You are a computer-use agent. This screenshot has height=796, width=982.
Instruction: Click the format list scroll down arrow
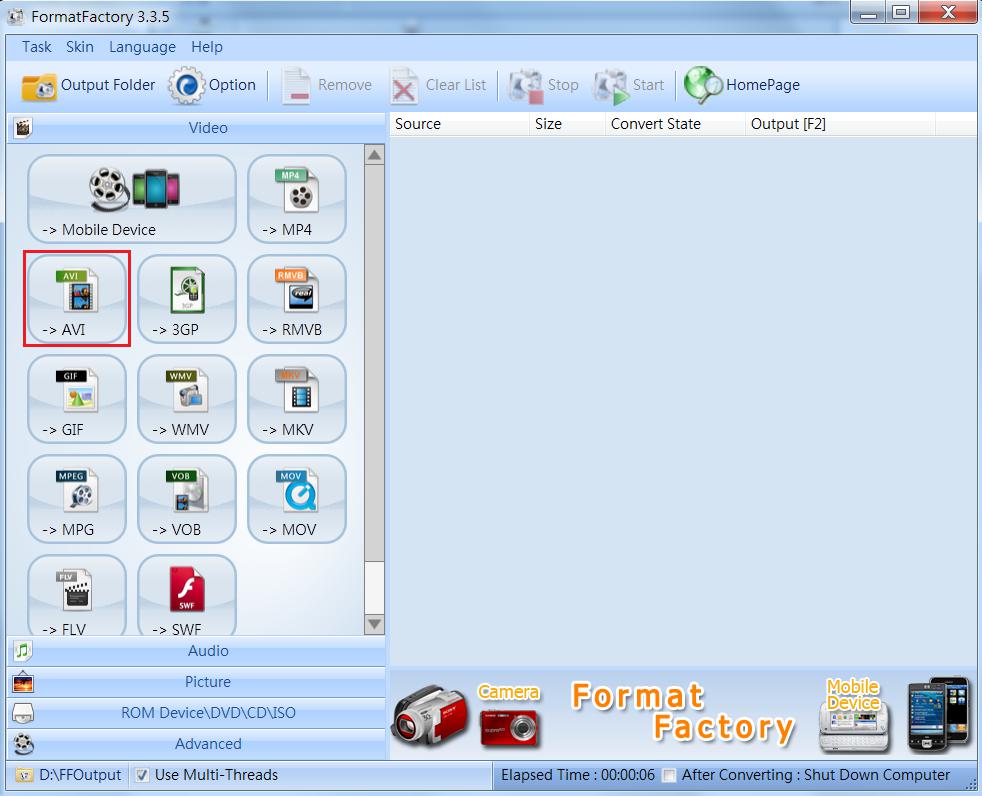pyautogui.click(x=375, y=624)
